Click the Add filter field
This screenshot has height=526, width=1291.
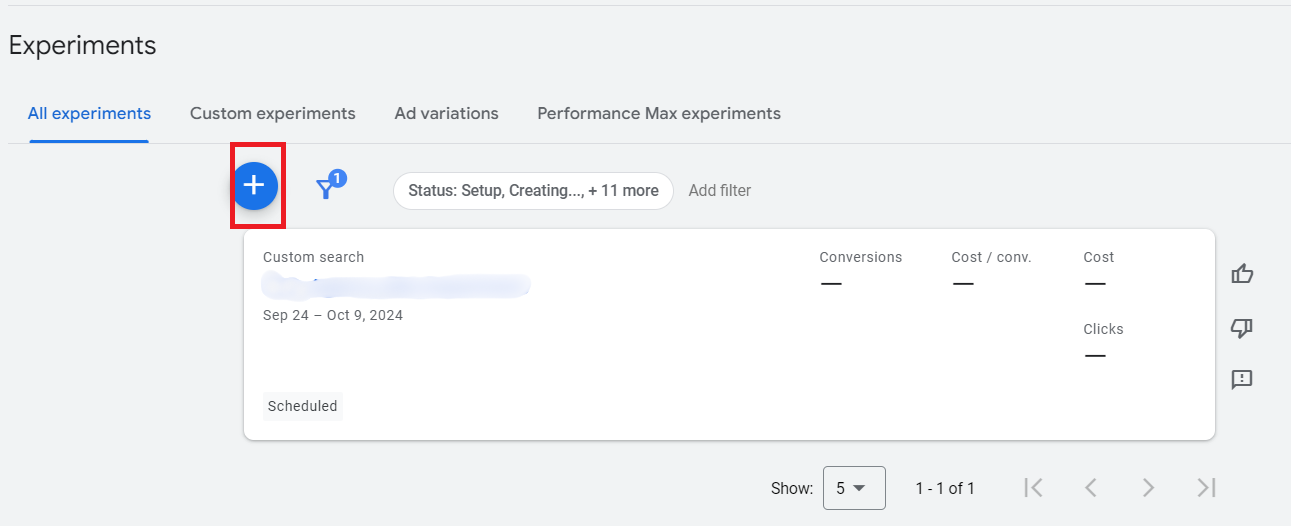719,190
